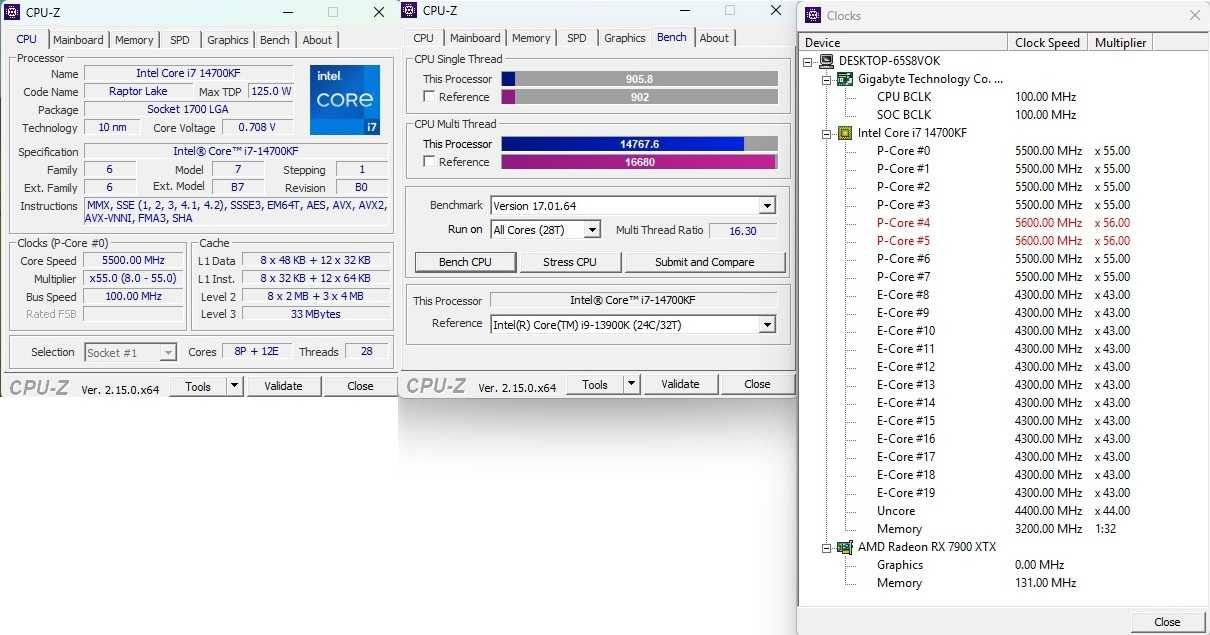Click the Clocks window title bar icon
The width and height of the screenshot is (1210, 635).
(x=813, y=15)
